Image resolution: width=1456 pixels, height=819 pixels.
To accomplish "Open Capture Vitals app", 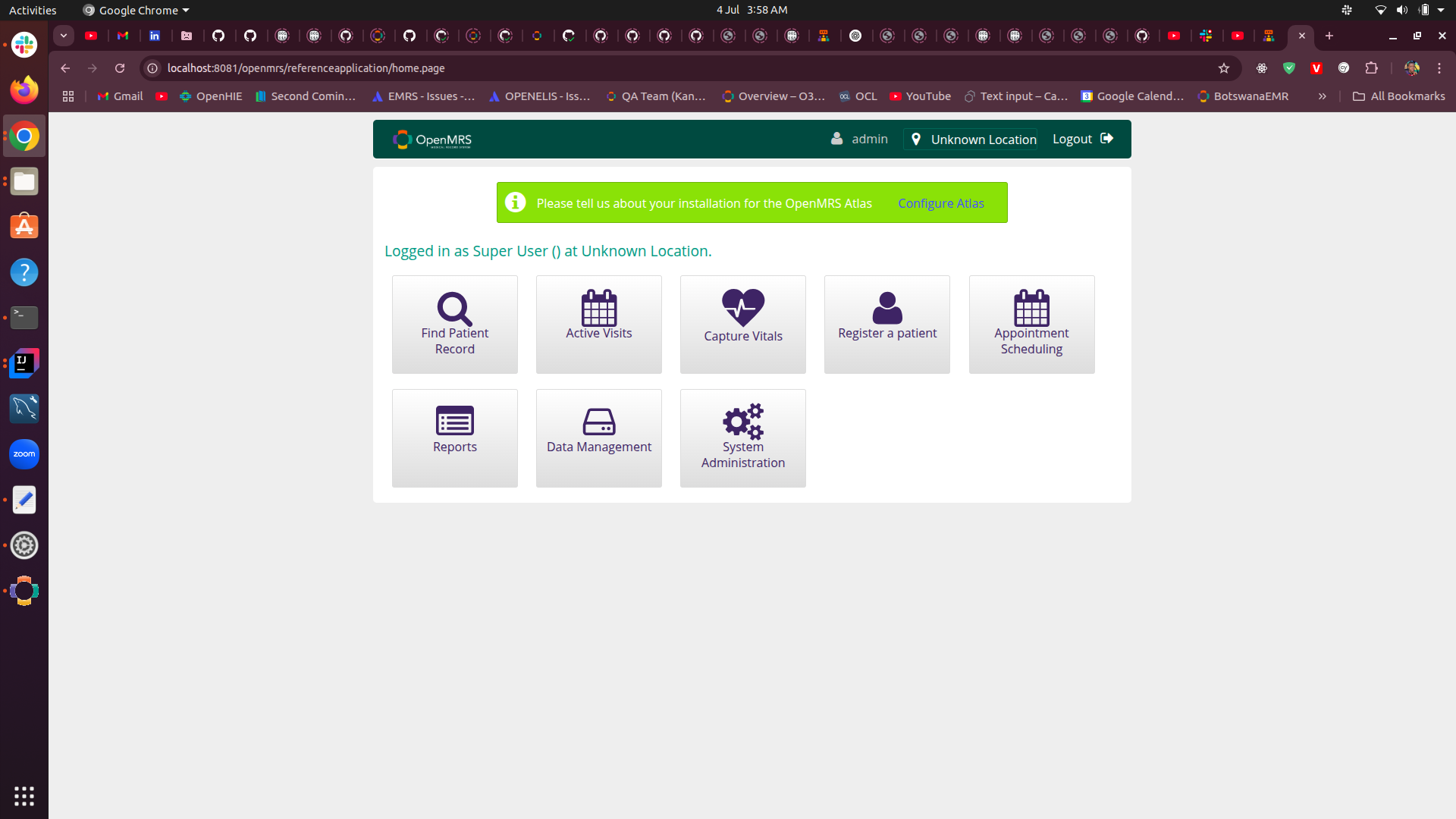I will tap(742, 324).
